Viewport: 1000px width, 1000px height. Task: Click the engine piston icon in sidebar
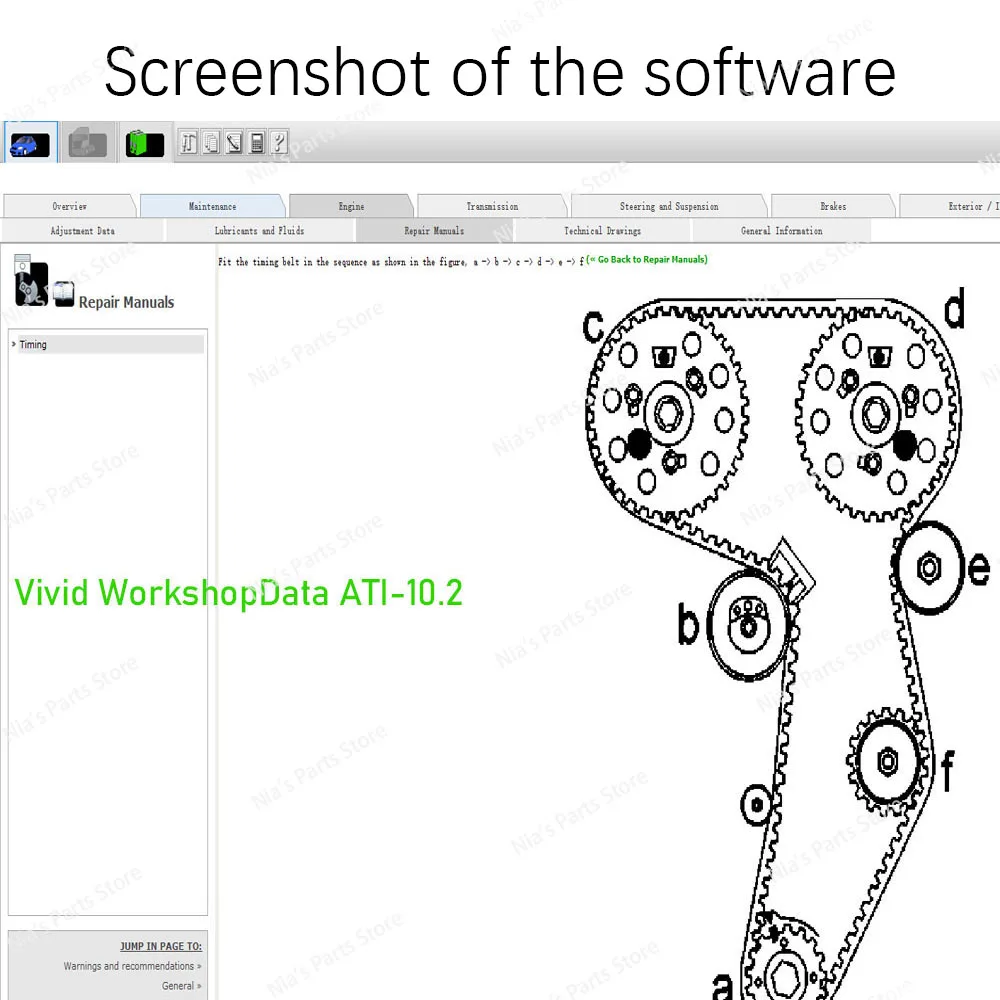point(31,281)
